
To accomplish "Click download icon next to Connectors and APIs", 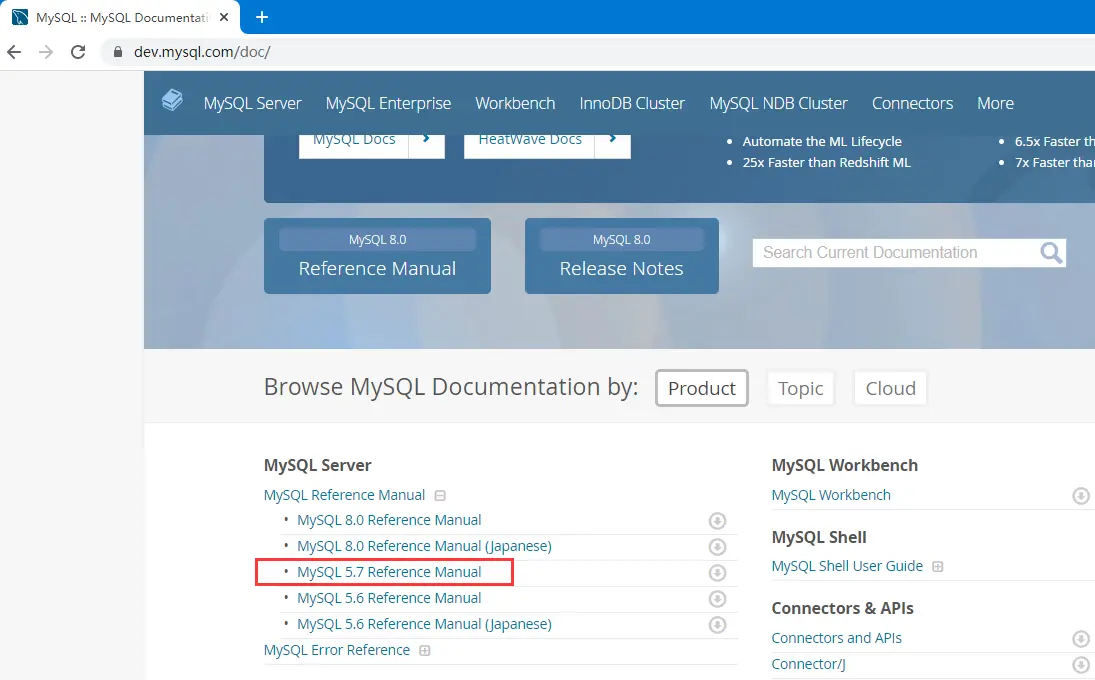I will 1081,639.
